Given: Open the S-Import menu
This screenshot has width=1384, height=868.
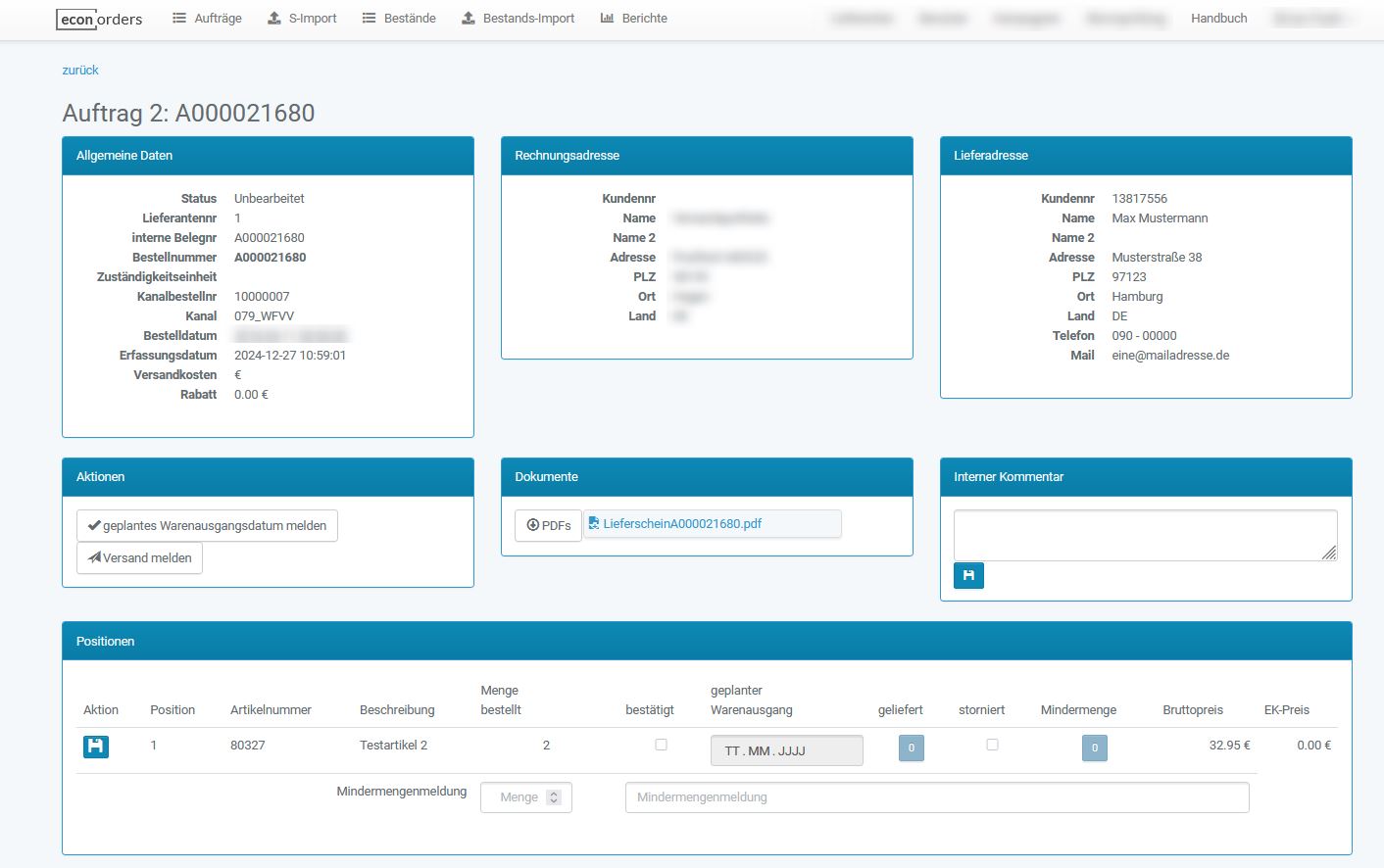Looking at the screenshot, I should (x=302, y=19).
